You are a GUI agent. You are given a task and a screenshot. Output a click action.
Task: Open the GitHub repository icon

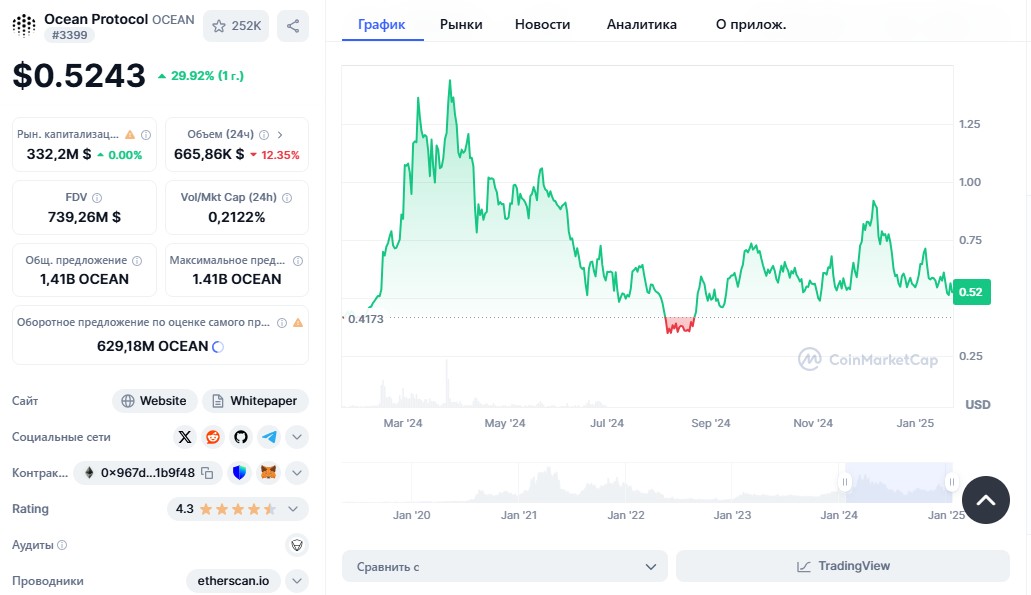point(241,437)
